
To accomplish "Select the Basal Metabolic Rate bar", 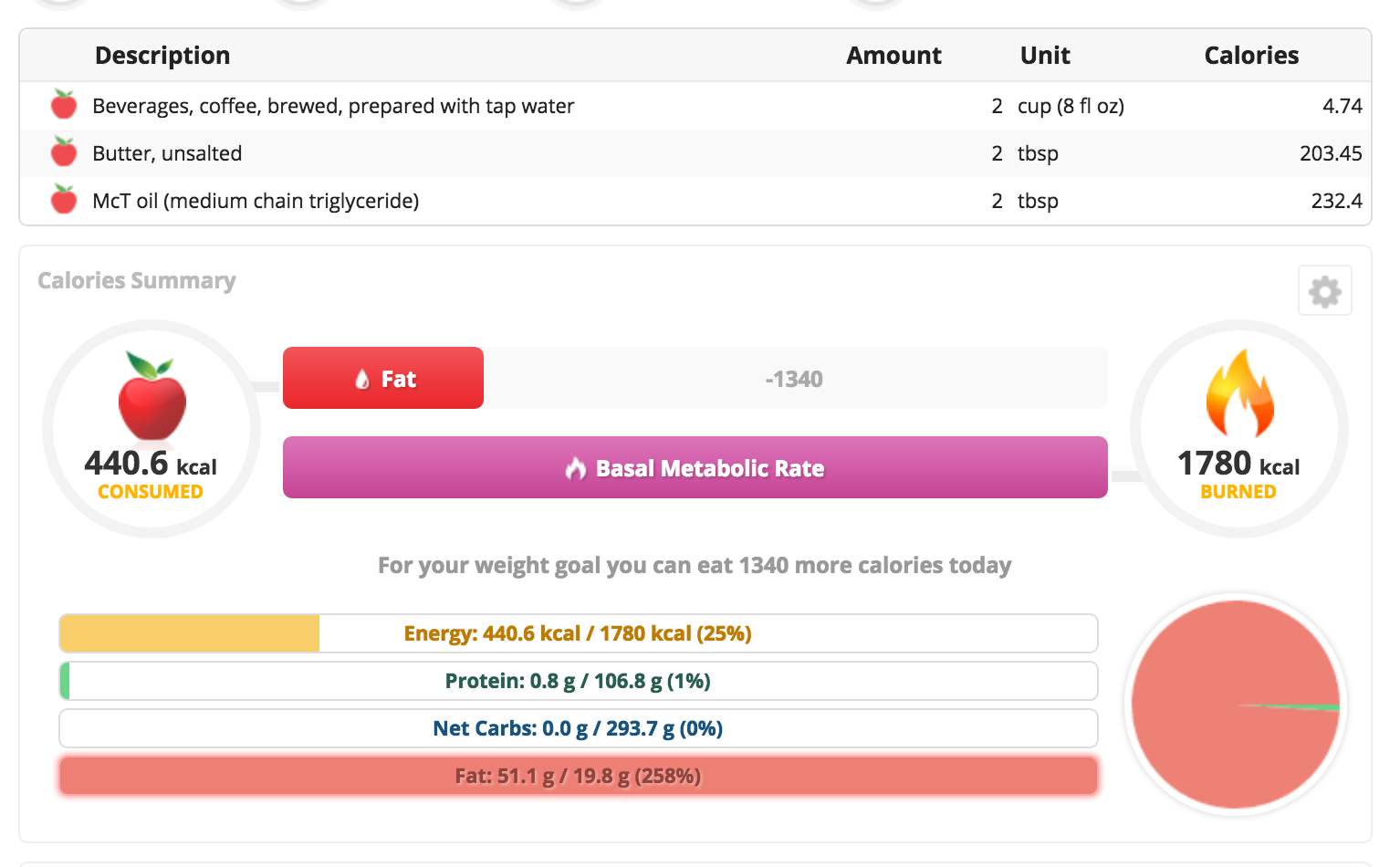I will click(x=695, y=467).
